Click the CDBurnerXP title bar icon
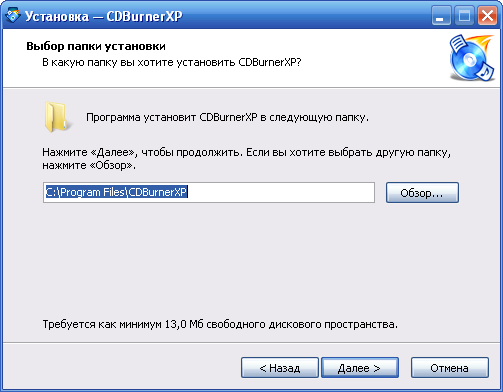Screen dimensions: 503x392 click(x=12, y=16)
